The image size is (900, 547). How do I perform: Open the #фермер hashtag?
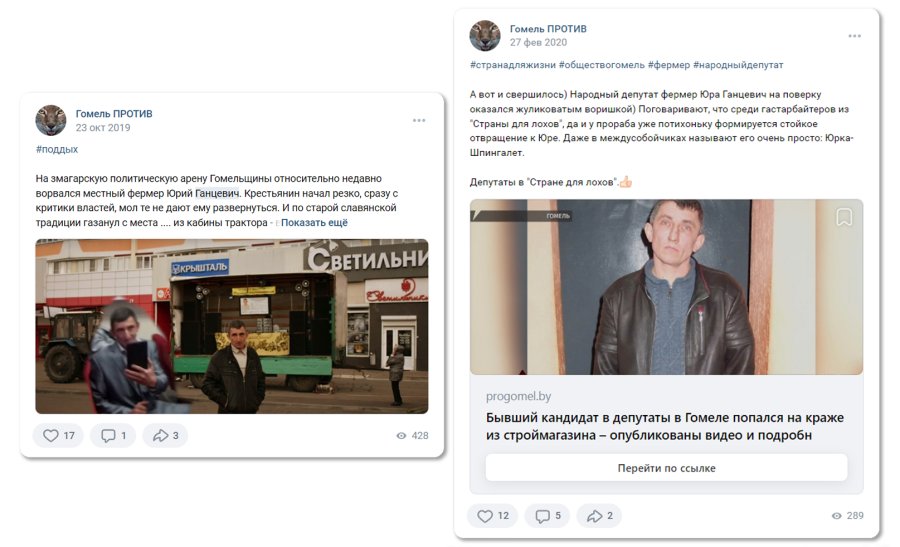pos(669,65)
